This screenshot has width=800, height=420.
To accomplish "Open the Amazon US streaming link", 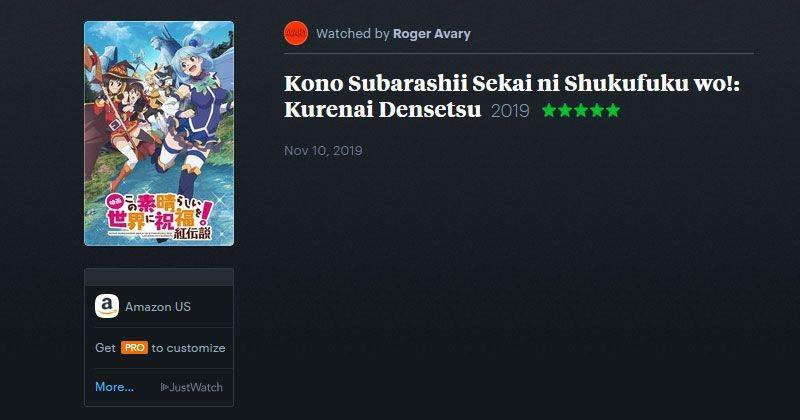I will [x=158, y=307].
